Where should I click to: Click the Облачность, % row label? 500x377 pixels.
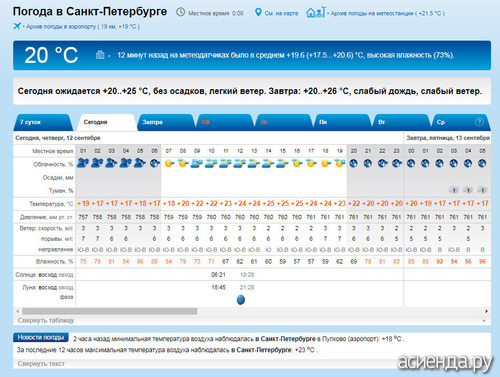click(x=53, y=164)
